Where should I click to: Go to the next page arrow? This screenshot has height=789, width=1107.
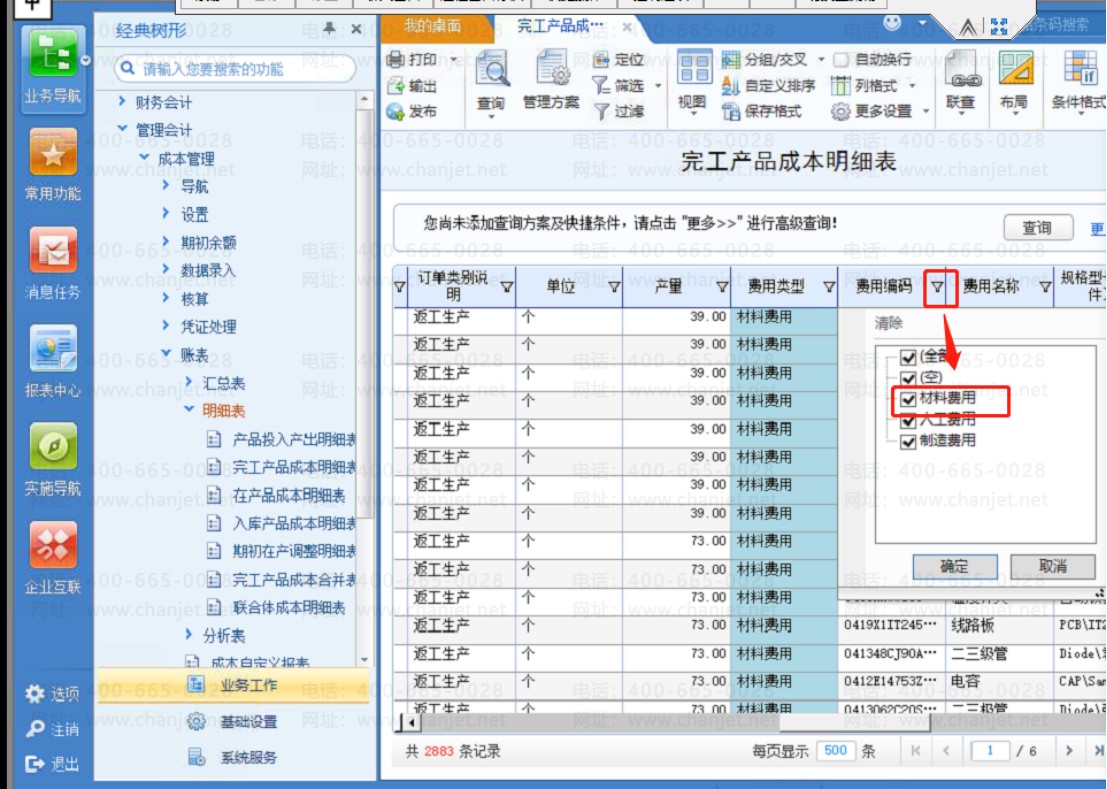(1069, 751)
